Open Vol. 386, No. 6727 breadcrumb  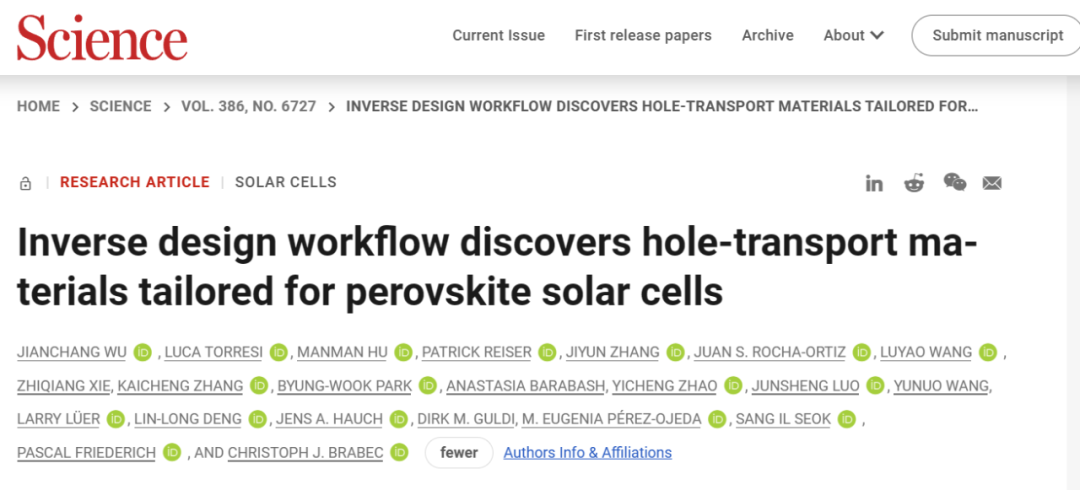249,106
